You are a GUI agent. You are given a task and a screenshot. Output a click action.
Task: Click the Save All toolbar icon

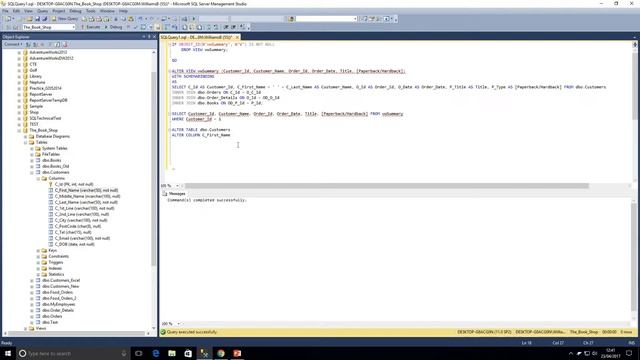[x=44, y=19]
